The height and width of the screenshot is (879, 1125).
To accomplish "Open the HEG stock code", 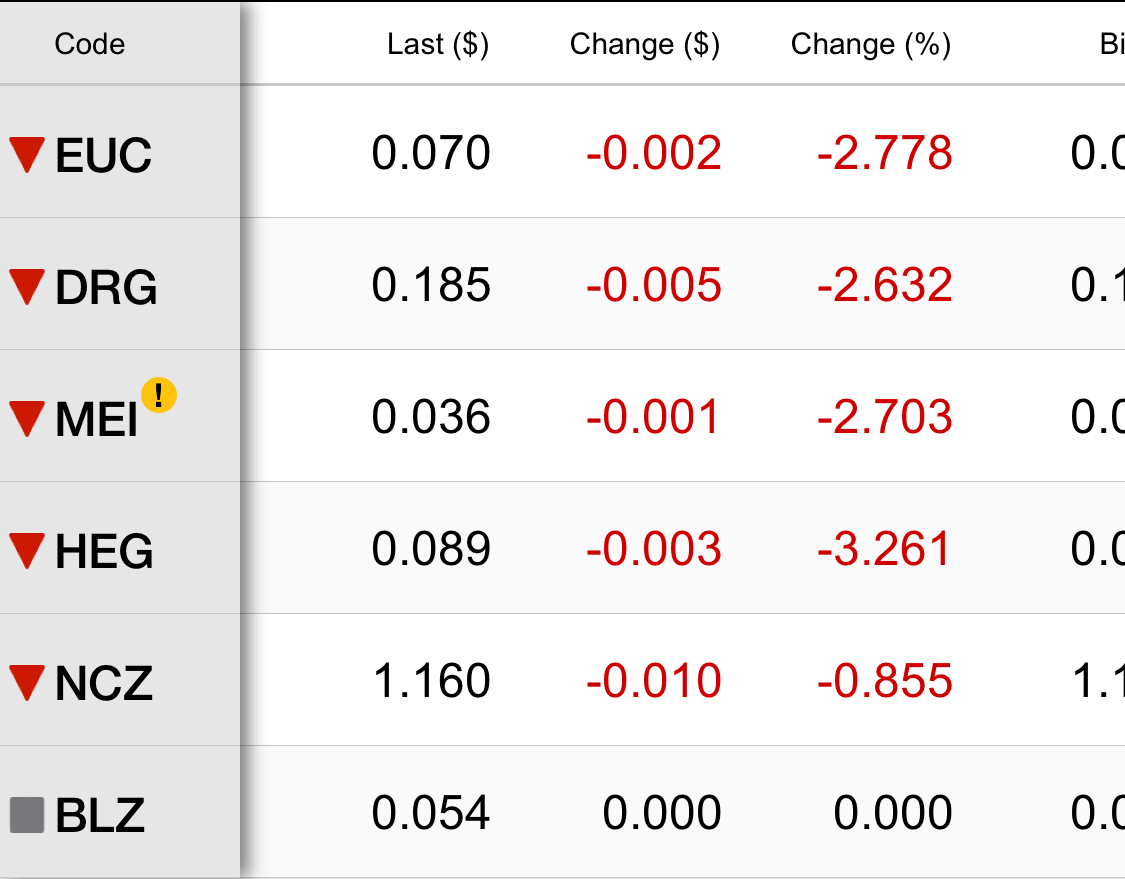I will [104, 551].
